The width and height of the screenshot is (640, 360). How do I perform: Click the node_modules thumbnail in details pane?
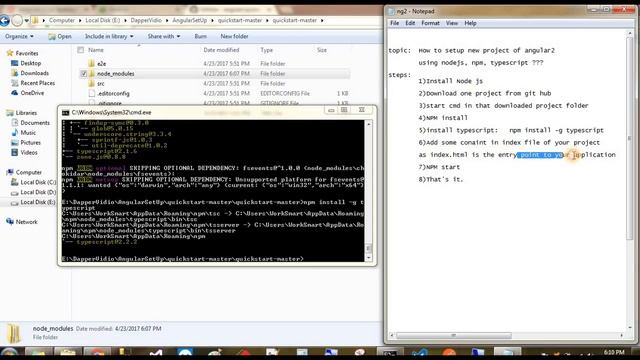coord(13,333)
